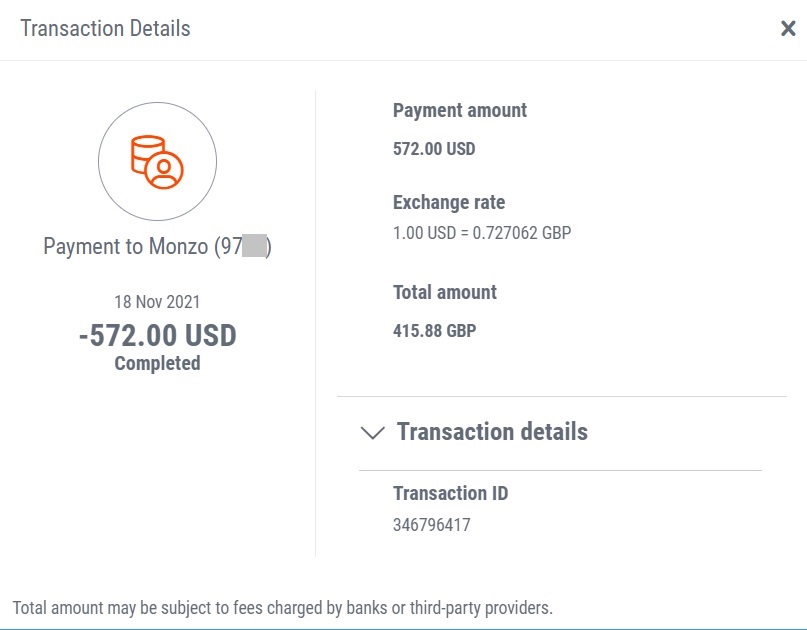
Task: Click the 572.00 USD payment amount value
Action: 434,149
